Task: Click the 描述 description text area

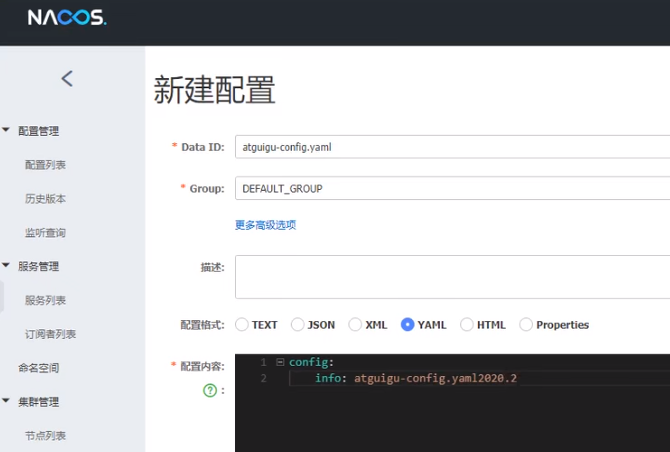Action: (x=452, y=276)
